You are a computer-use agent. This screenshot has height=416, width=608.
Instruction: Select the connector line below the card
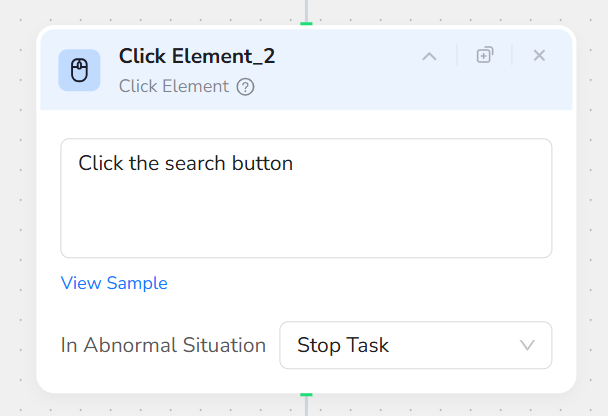pos(306,407)
